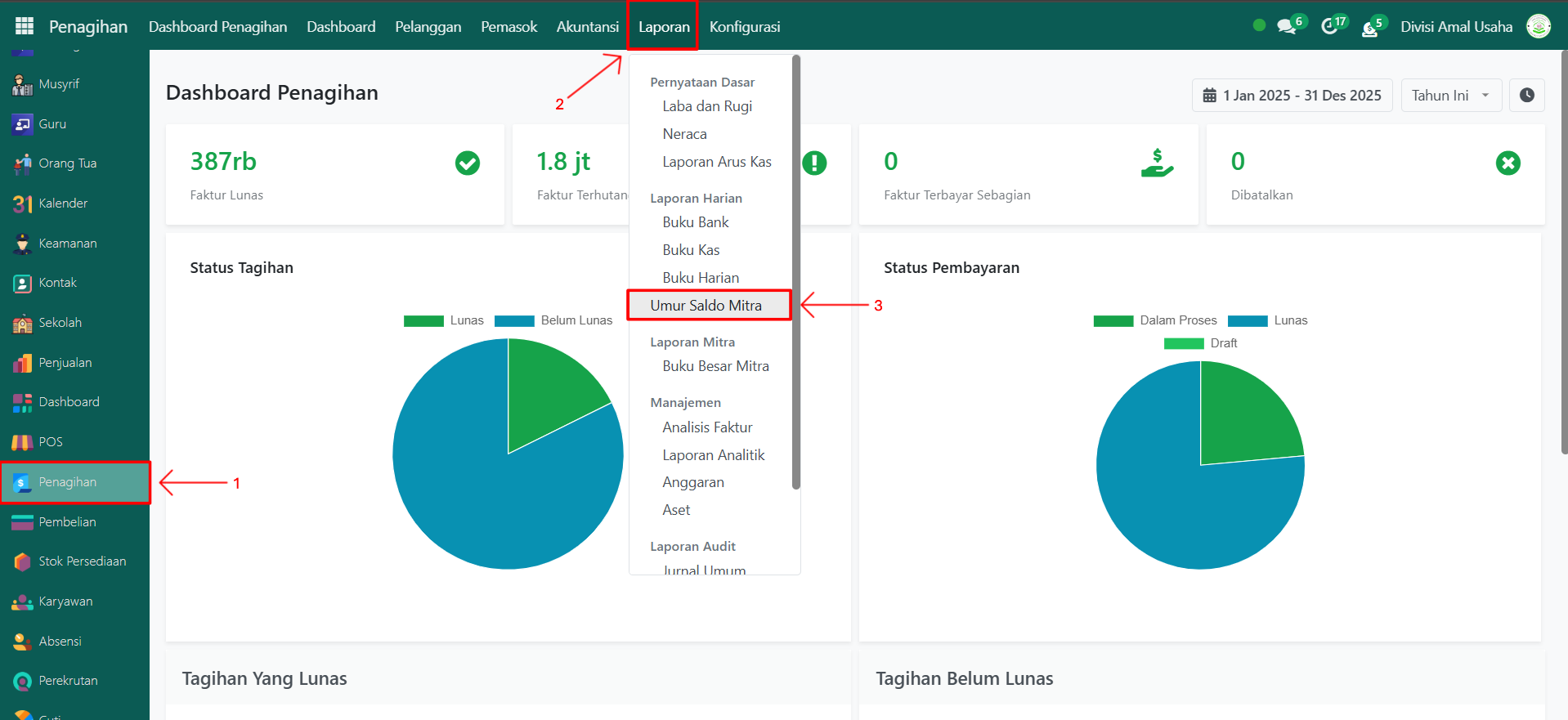Open the POS app in sidebar
The height and width of the screenshot is (720, 1568).
coord(51,442)
